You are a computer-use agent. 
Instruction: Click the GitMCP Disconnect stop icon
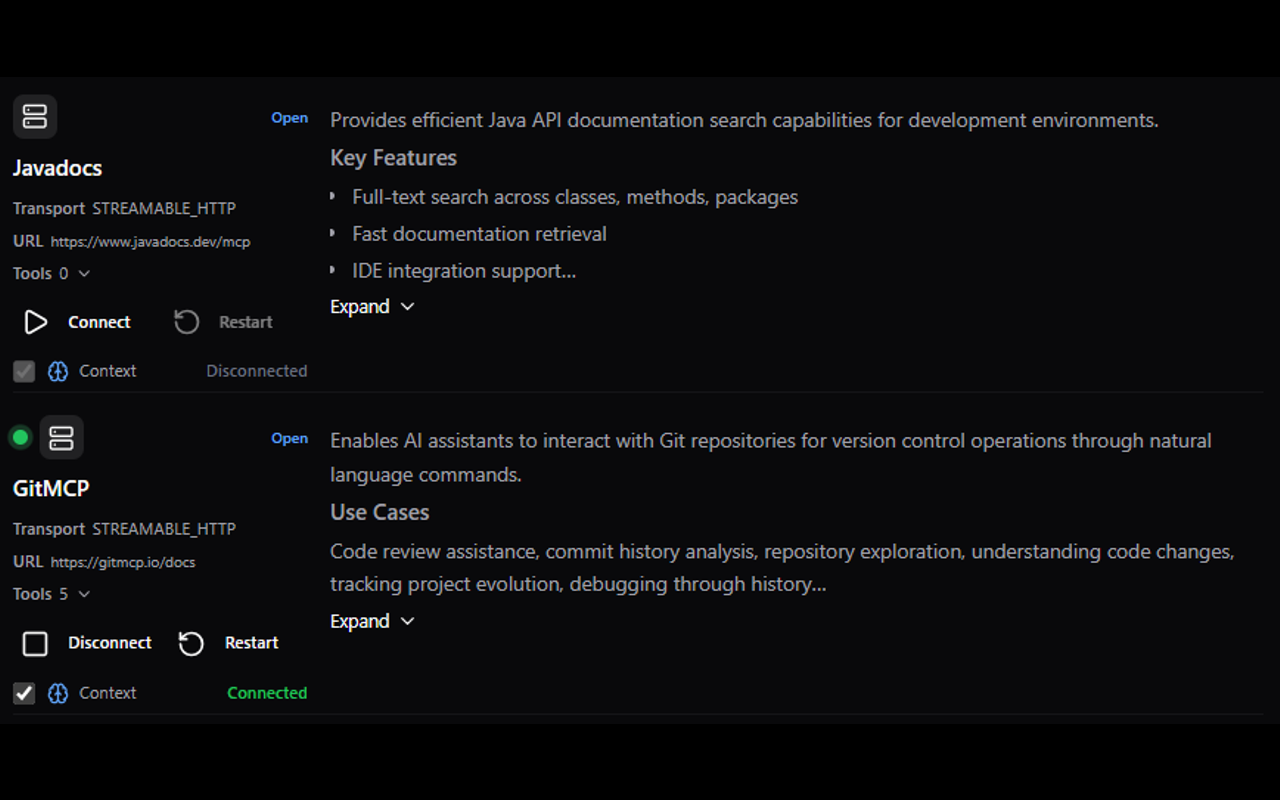pyautogui.click(x=35, y=643)
